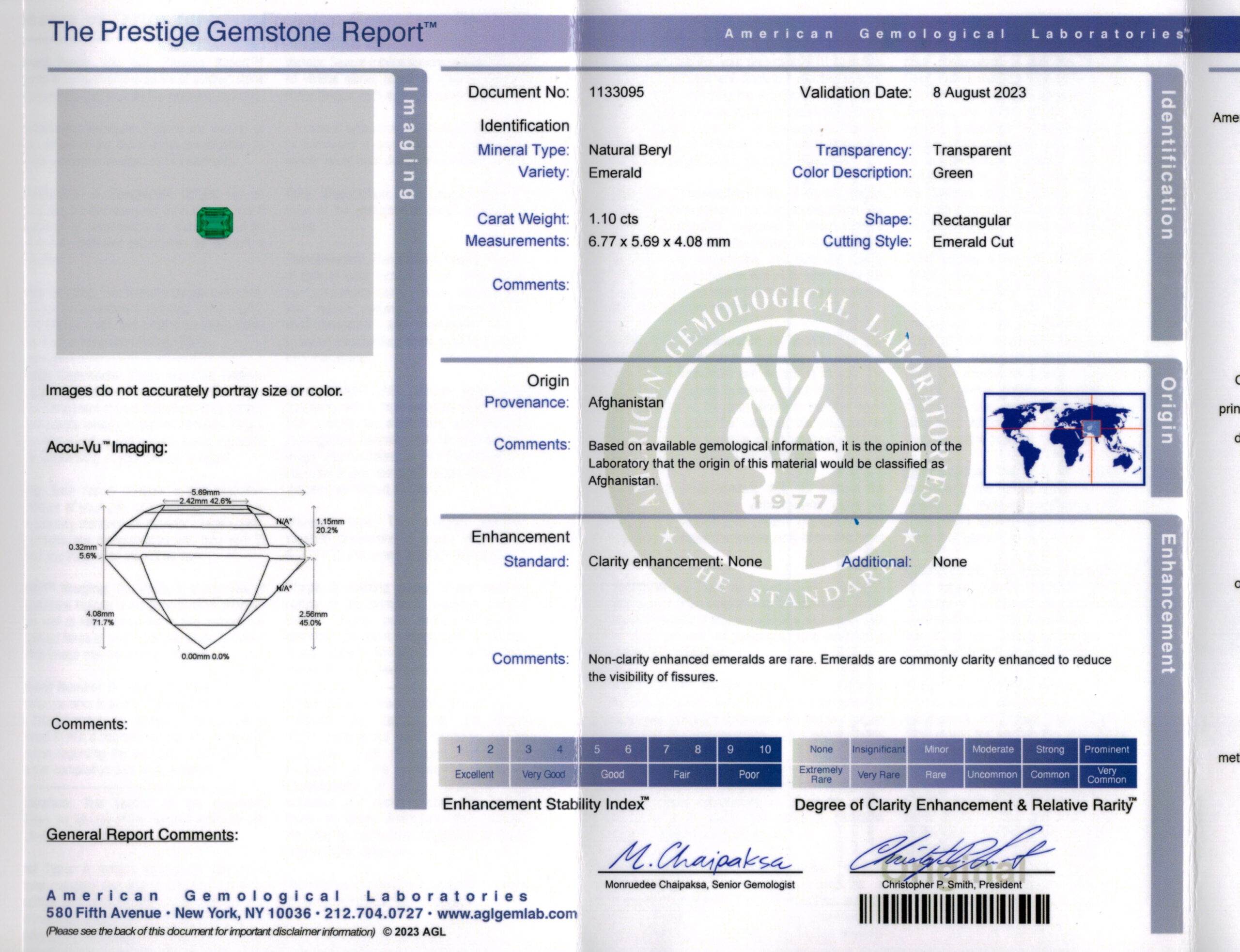Click the 4.08mm 71.7% depth label

coord(100,618)
